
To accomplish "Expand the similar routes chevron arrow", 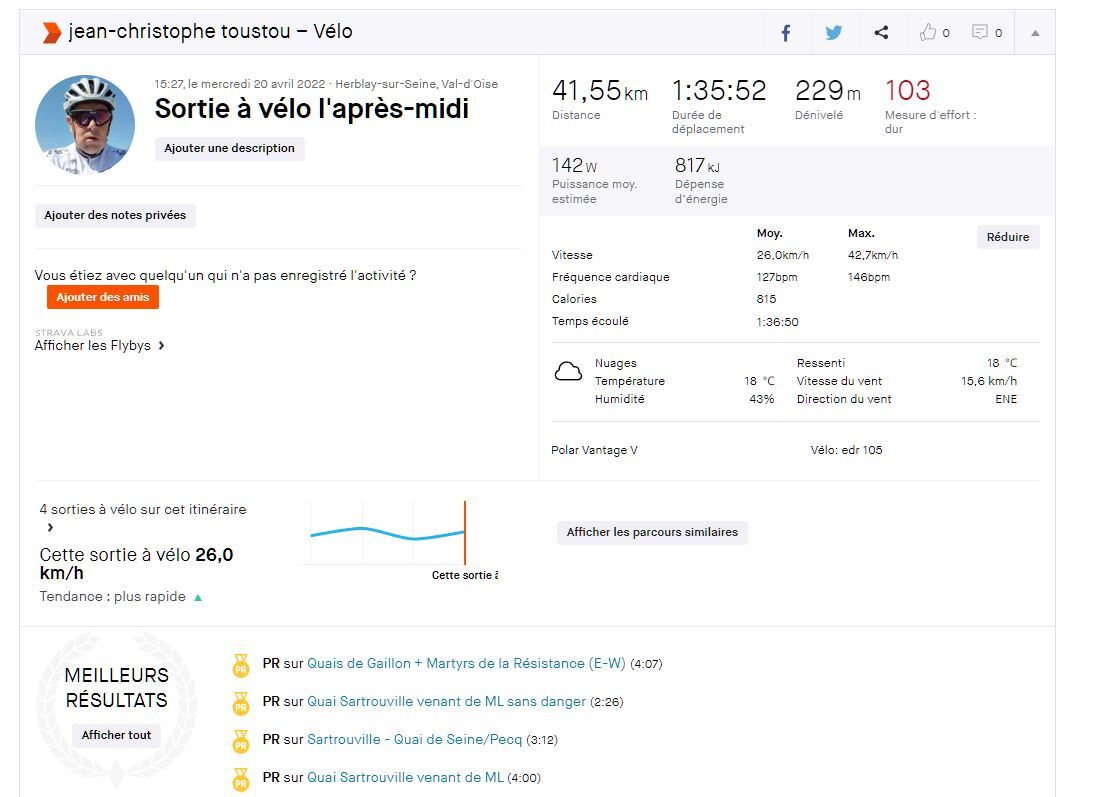I will click(50, 527).
